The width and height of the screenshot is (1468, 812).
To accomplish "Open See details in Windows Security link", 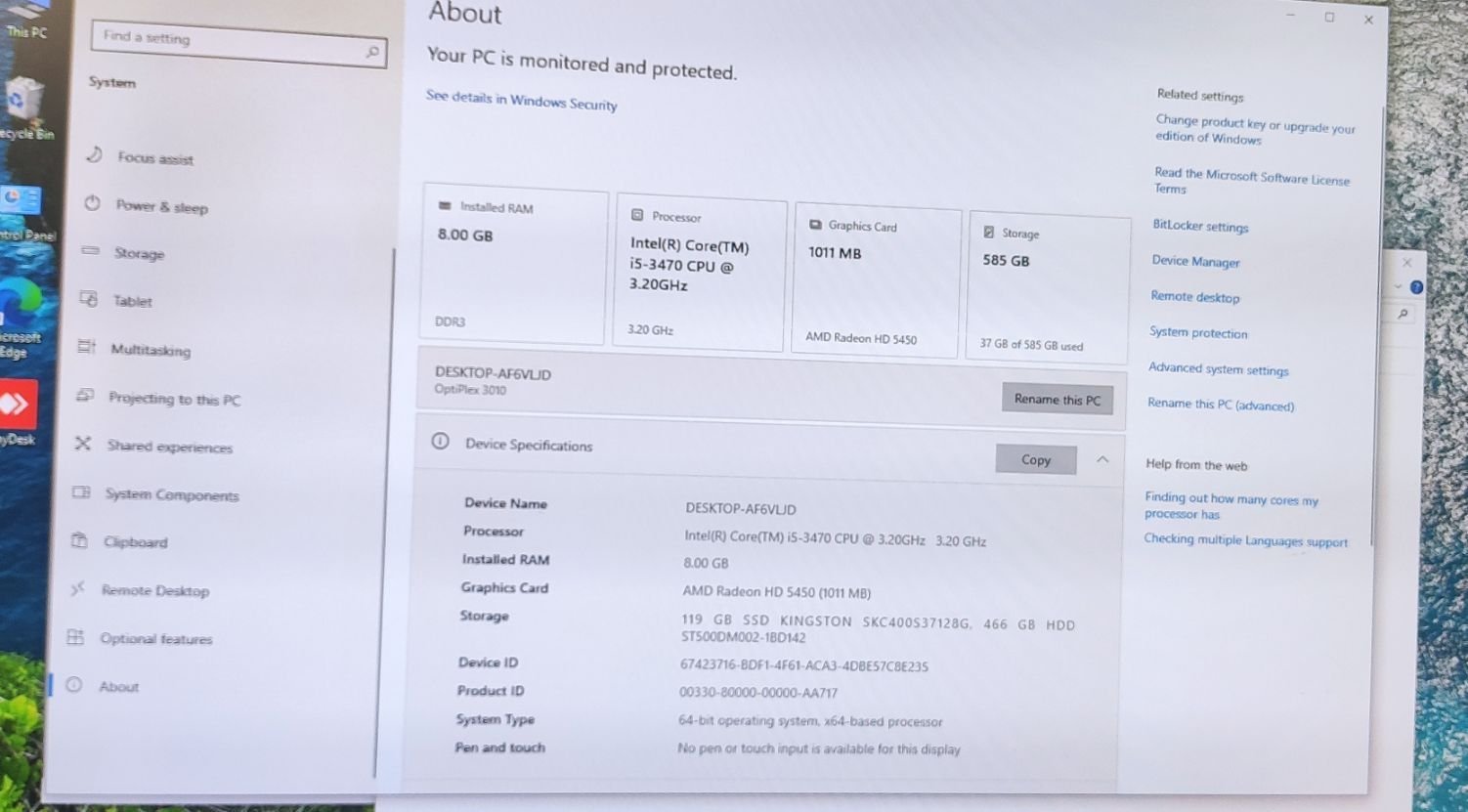I will pyautogui.click(x=521, y=100).
